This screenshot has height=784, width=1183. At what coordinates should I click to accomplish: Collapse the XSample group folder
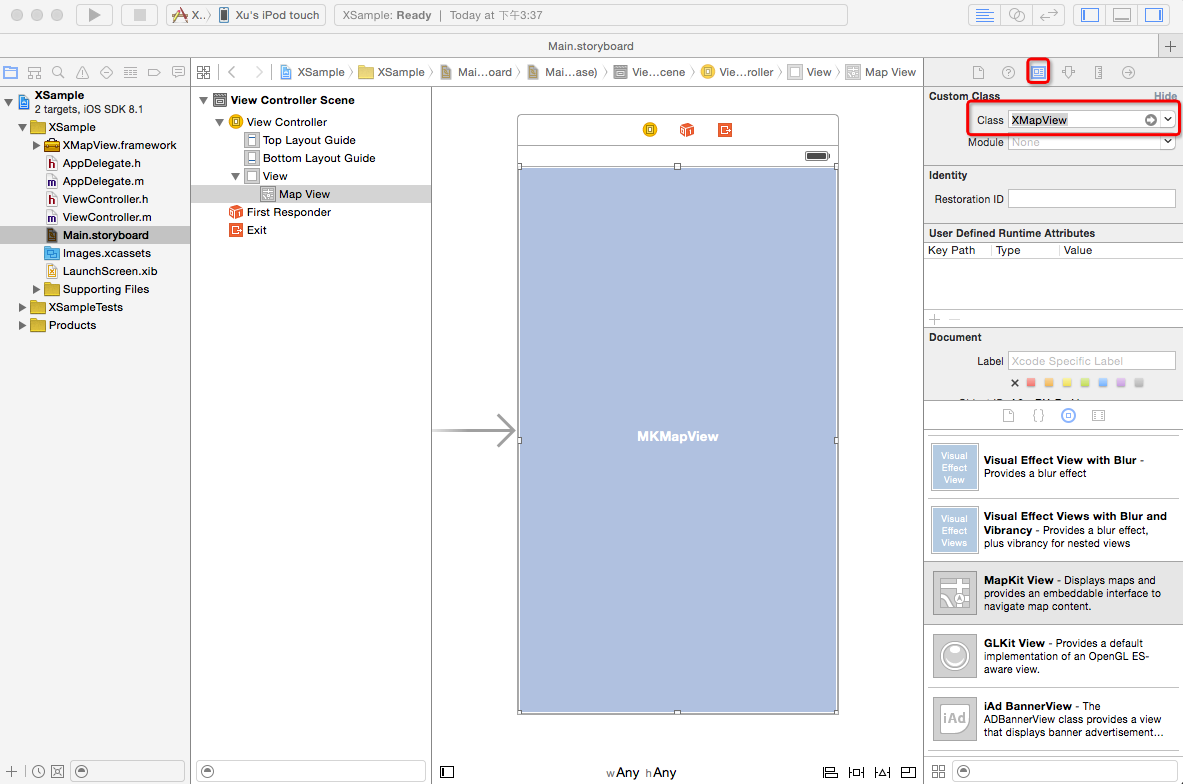(23, 127)
